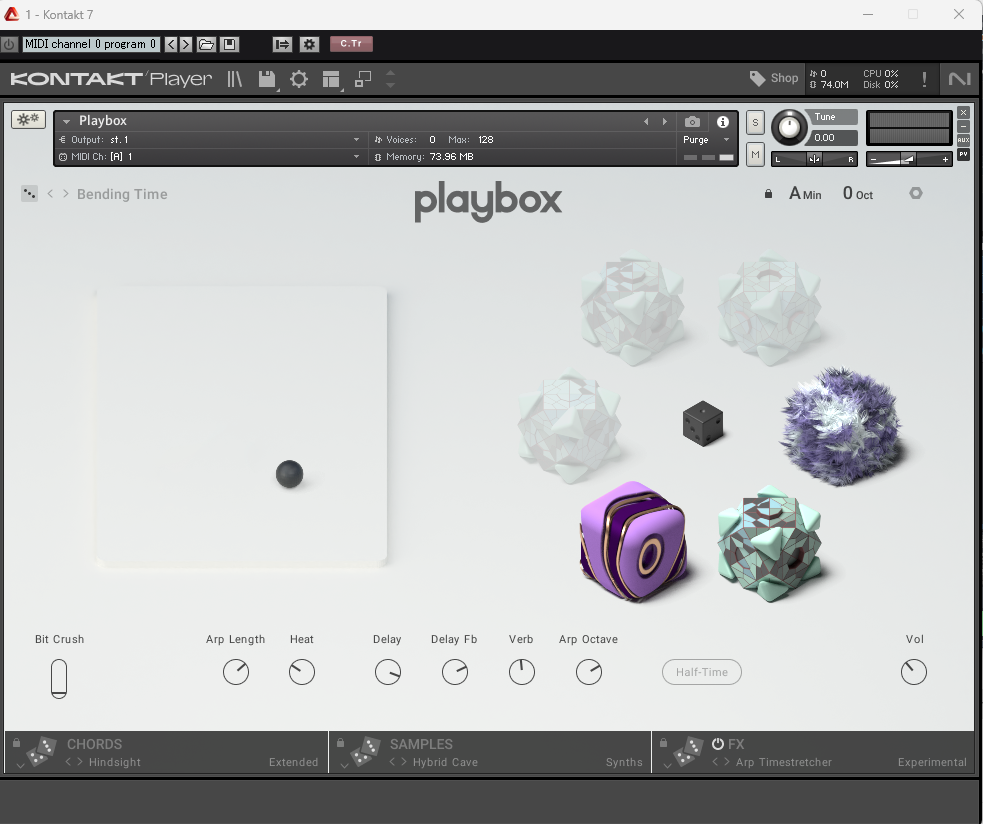Click the instrument wrench edit icon
Screen dimensions: 983x824
[x=28, y=119]
